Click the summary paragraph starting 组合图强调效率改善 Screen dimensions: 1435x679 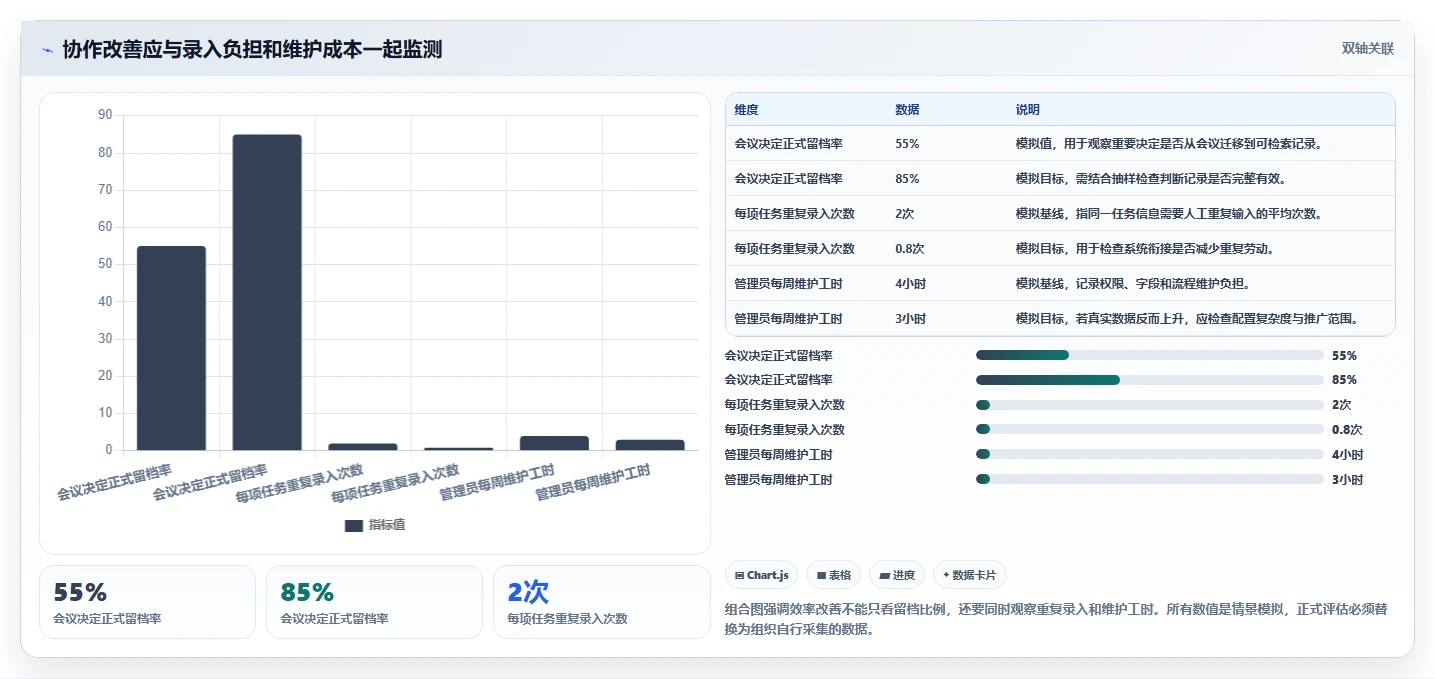[1055, 620]
